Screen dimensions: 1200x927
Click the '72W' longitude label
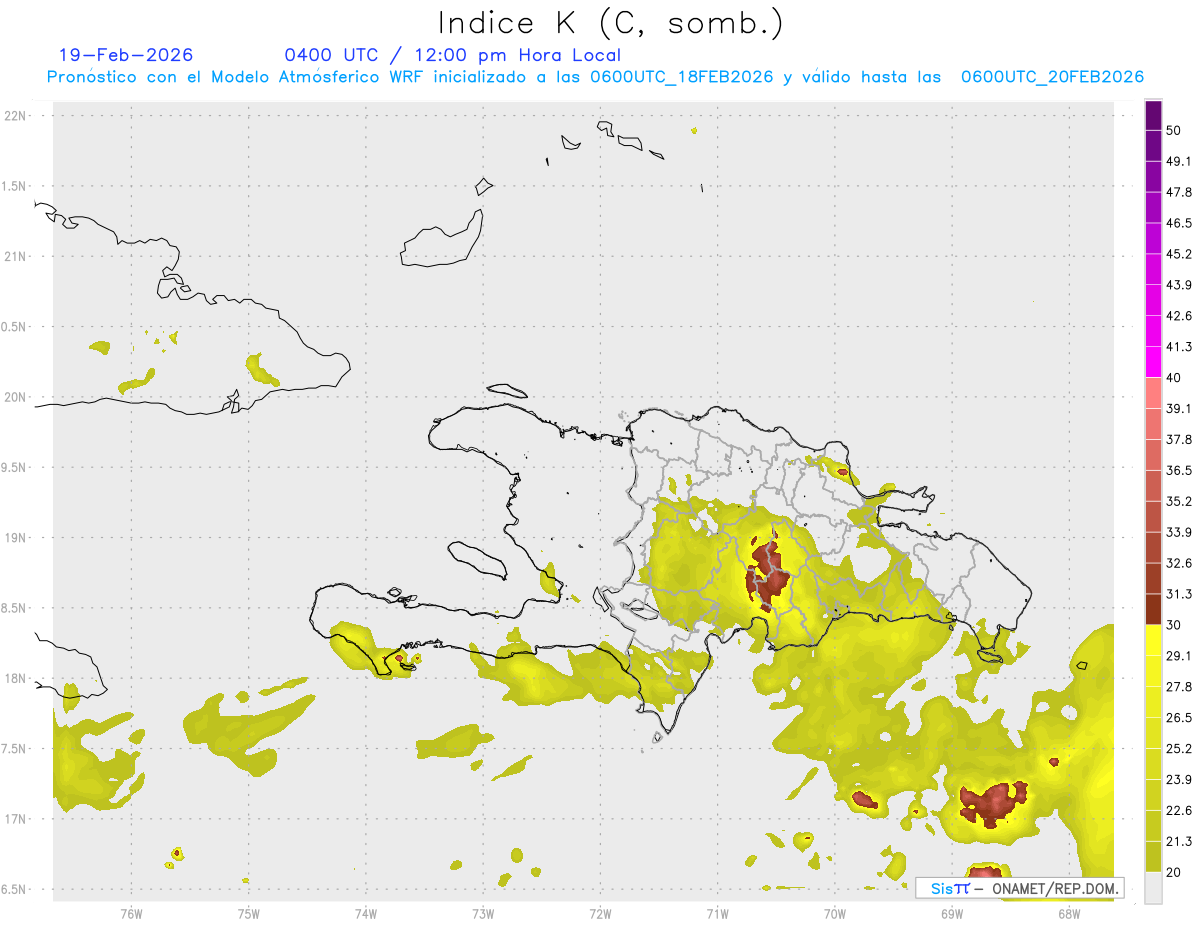coord(600,914)
